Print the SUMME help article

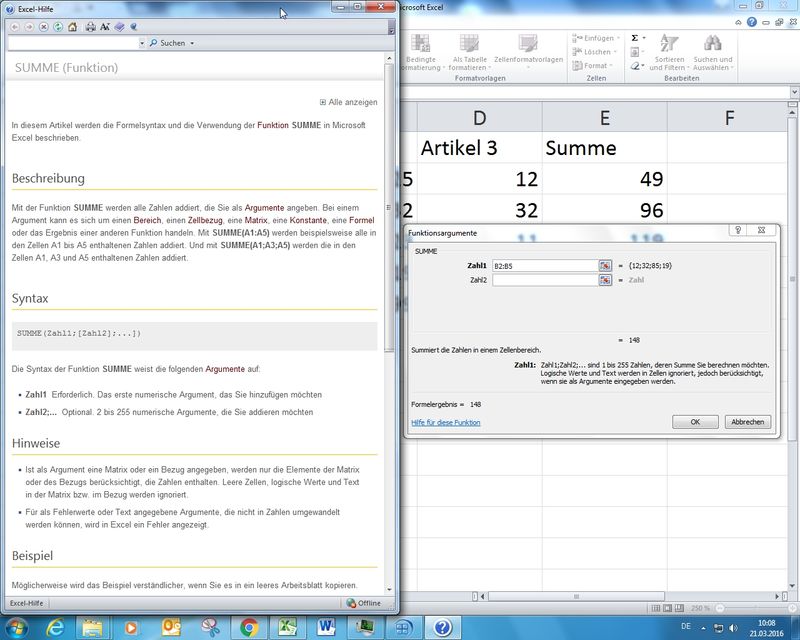tap(91, 27)
